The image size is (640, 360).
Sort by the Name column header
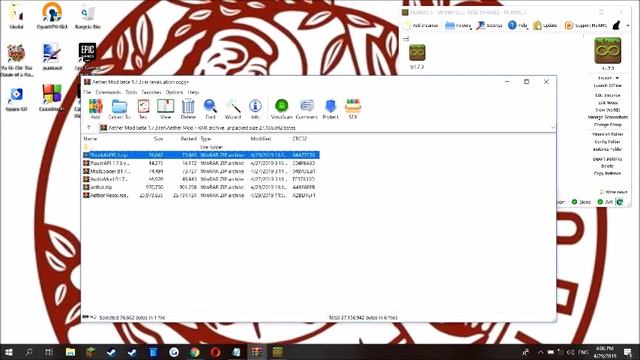[90, 139]
